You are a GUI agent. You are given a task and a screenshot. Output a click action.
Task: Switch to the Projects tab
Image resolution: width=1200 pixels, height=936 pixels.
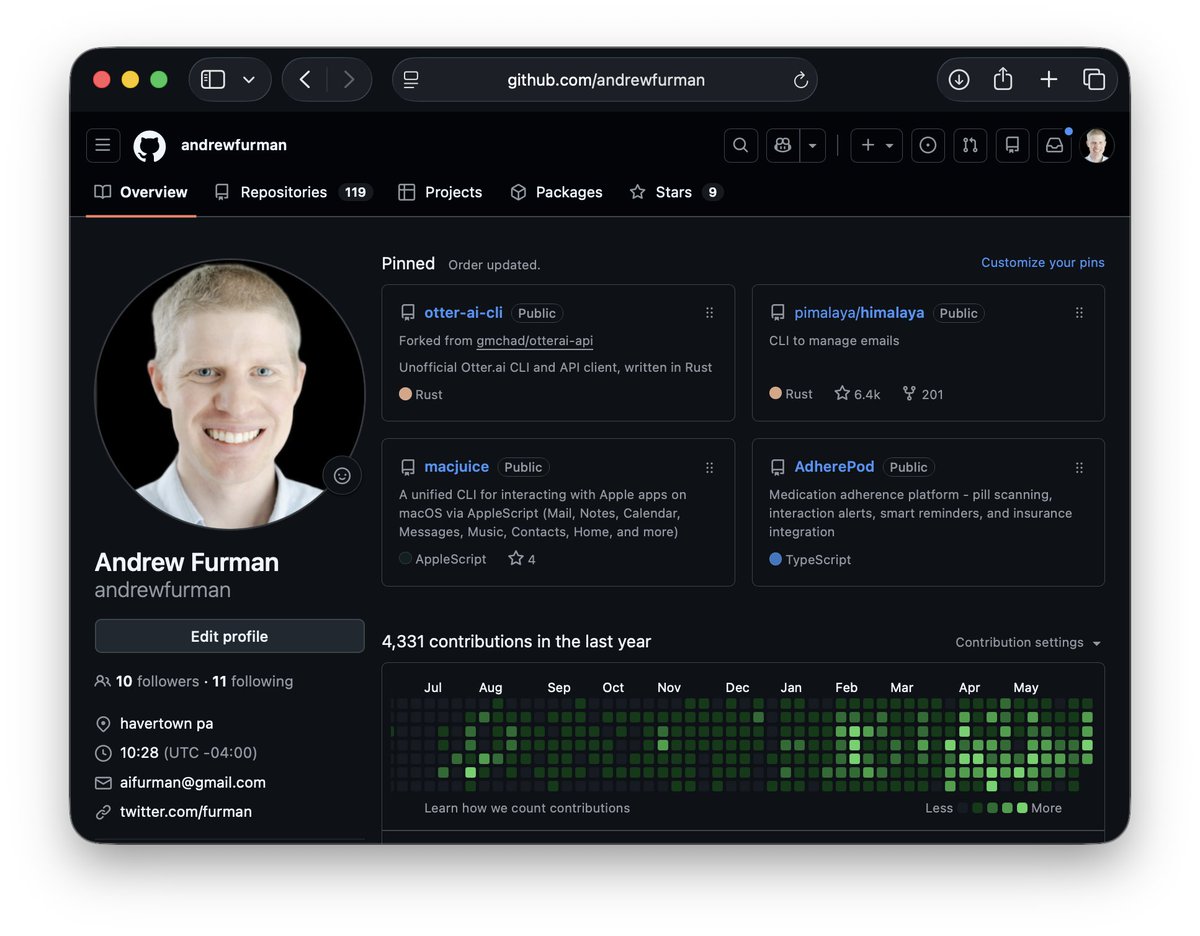pos(440,192)
